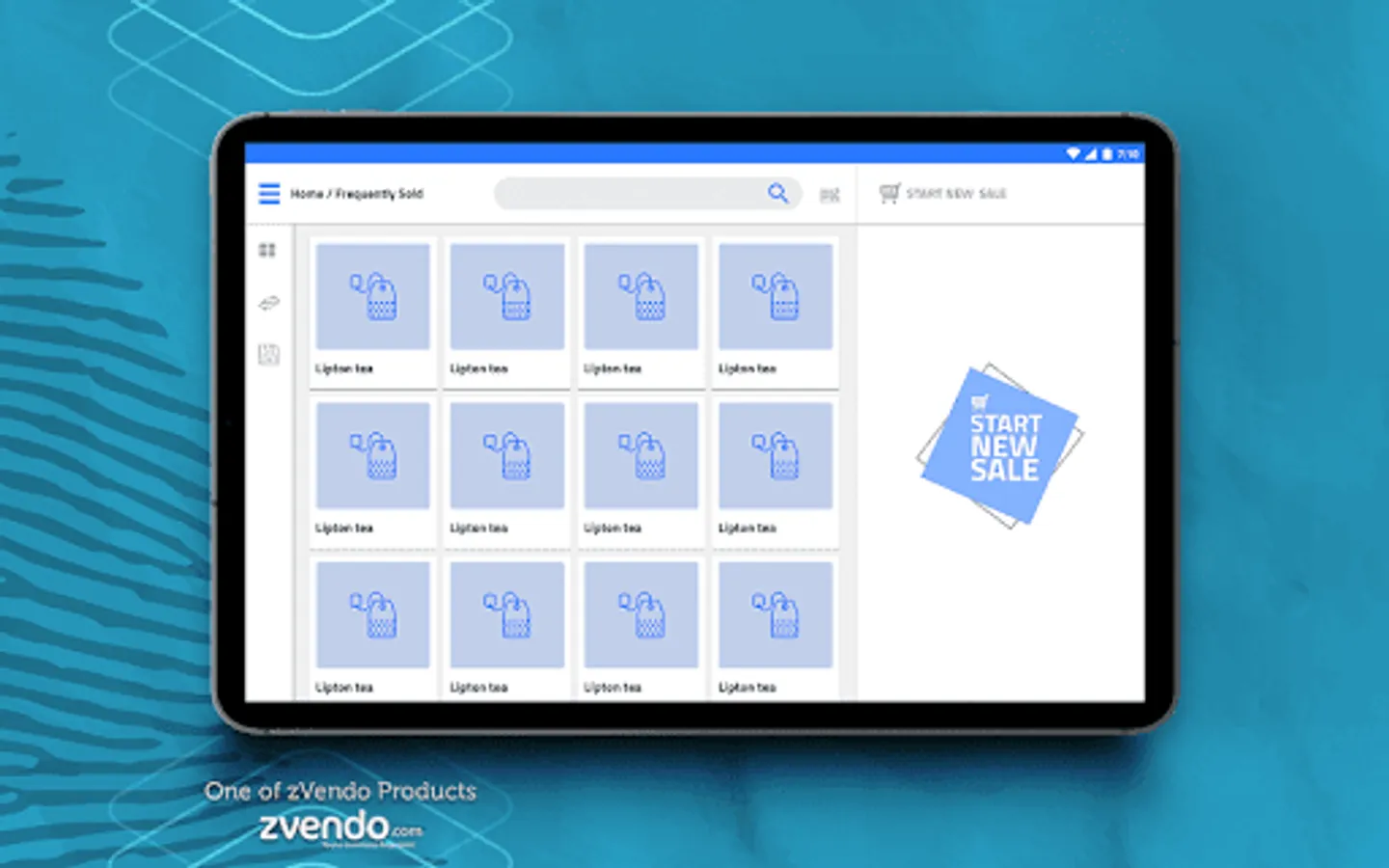
Task: Select last Lipton tea card in top row
Action: point(776,312)
